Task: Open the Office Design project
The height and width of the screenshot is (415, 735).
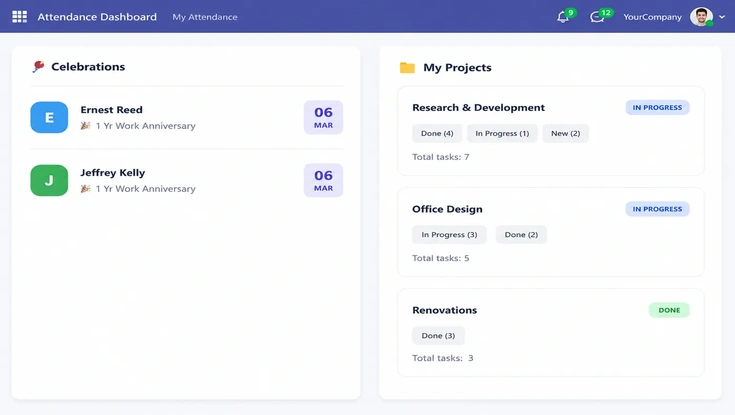Action: click(x=447, y=209)
